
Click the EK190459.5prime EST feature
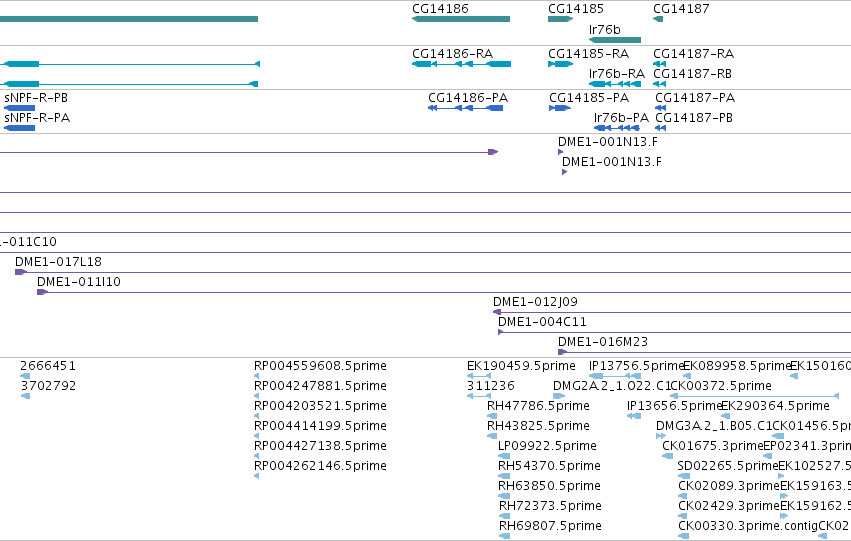[479, 376]
